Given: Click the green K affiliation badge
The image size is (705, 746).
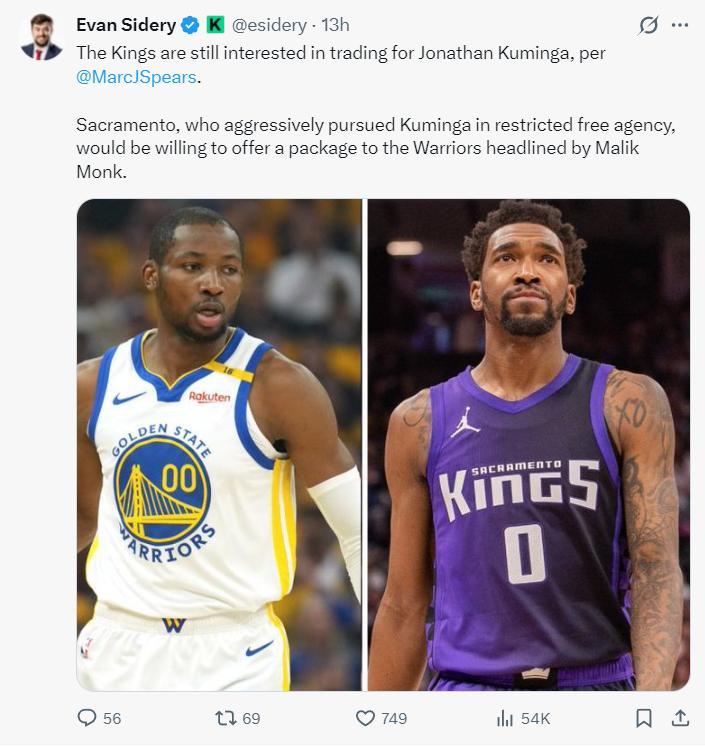Looking at the screenshot, I should point(215,25).
